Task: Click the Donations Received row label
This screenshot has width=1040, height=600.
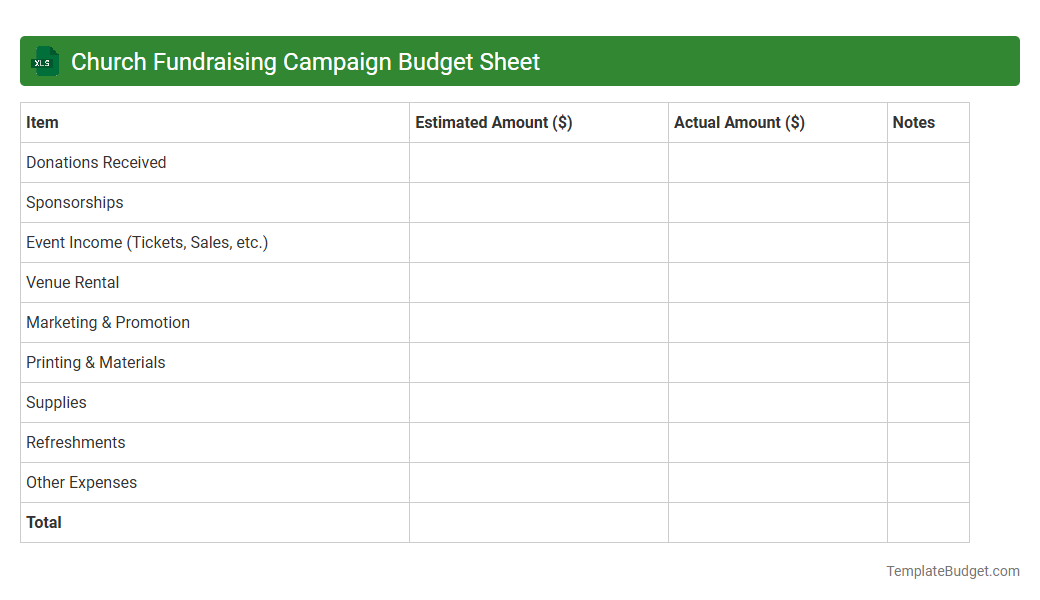Action: pyautogui.click(x=96, y=162)
